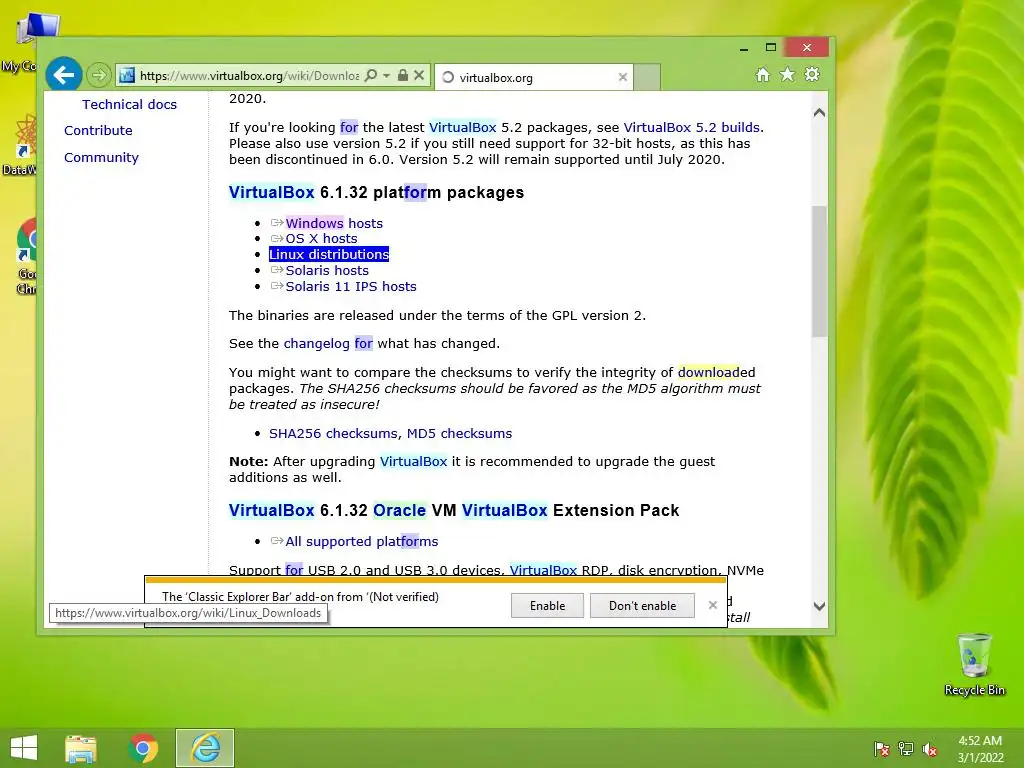
Task: Stop page loading with the X button
Action: coord(419,75)
